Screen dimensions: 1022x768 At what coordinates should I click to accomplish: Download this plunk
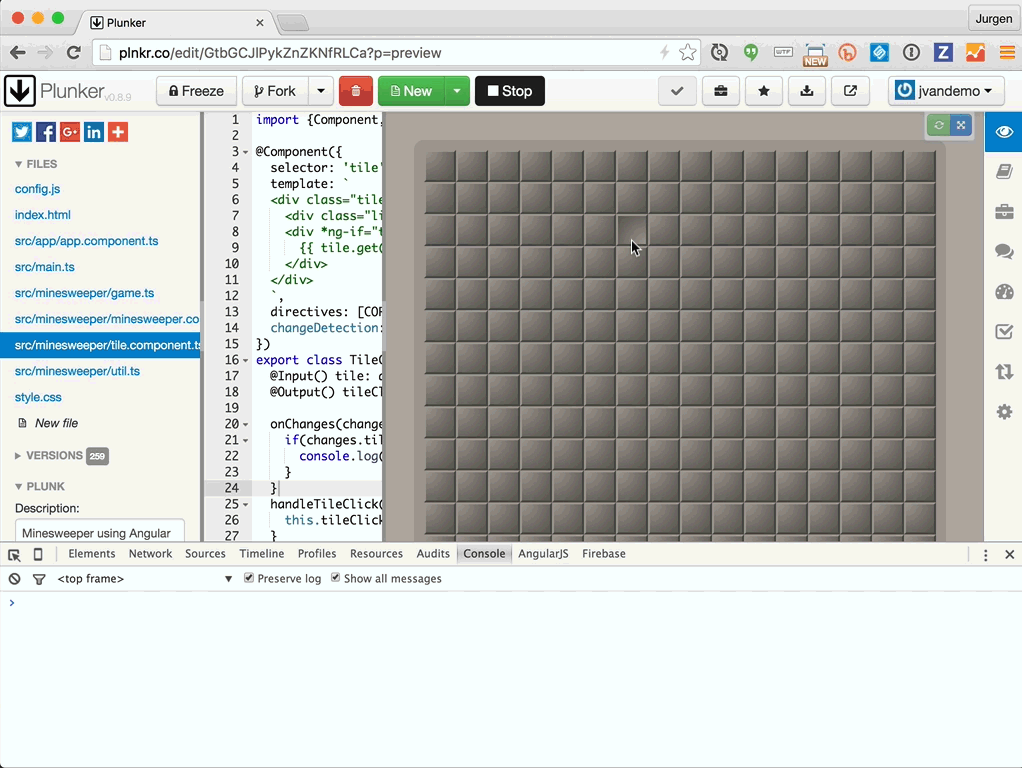pyautogui.click(x=806, y=90)
